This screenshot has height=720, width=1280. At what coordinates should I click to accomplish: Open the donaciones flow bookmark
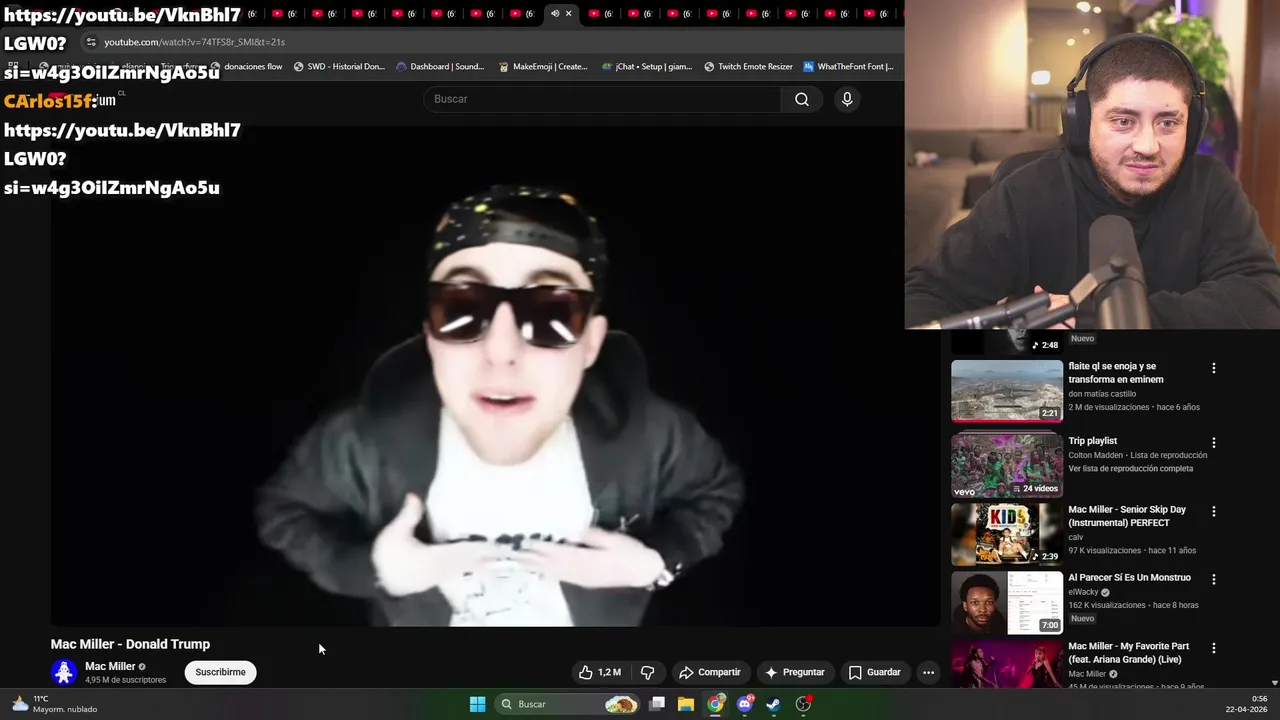246,67
